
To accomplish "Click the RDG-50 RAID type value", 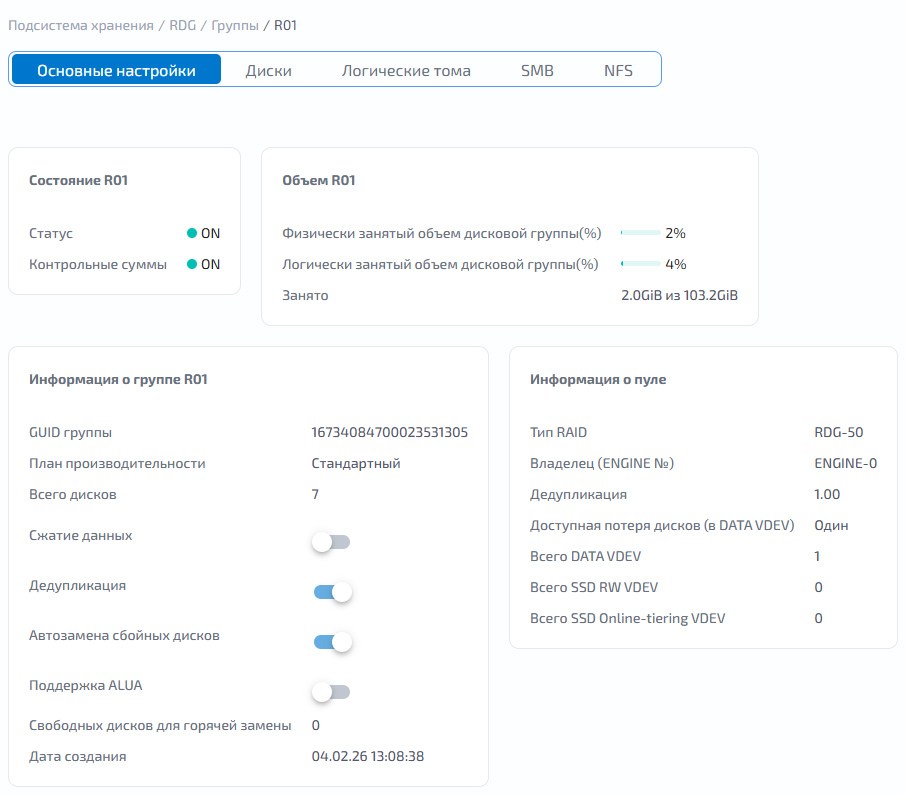I will (838, 432).
